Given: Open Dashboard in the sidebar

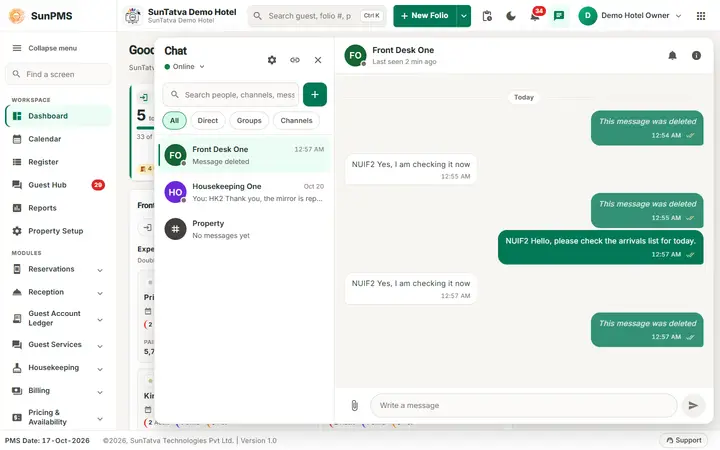Looking at the screenshot, I should [58, 116].
